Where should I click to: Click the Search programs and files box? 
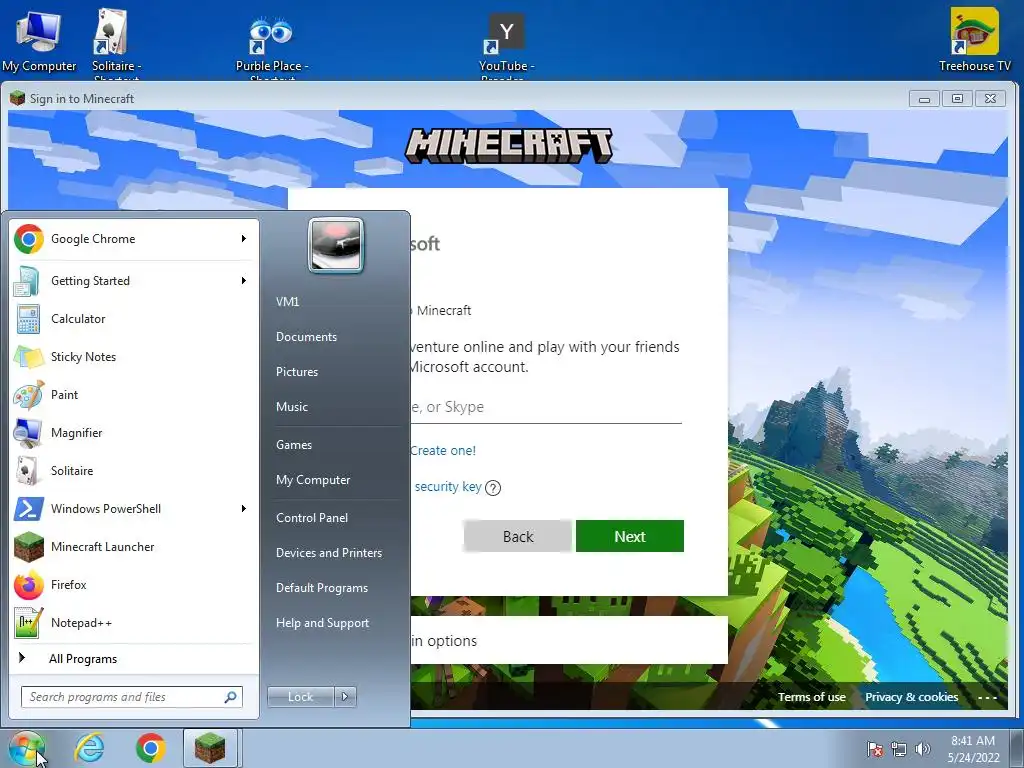131,697
